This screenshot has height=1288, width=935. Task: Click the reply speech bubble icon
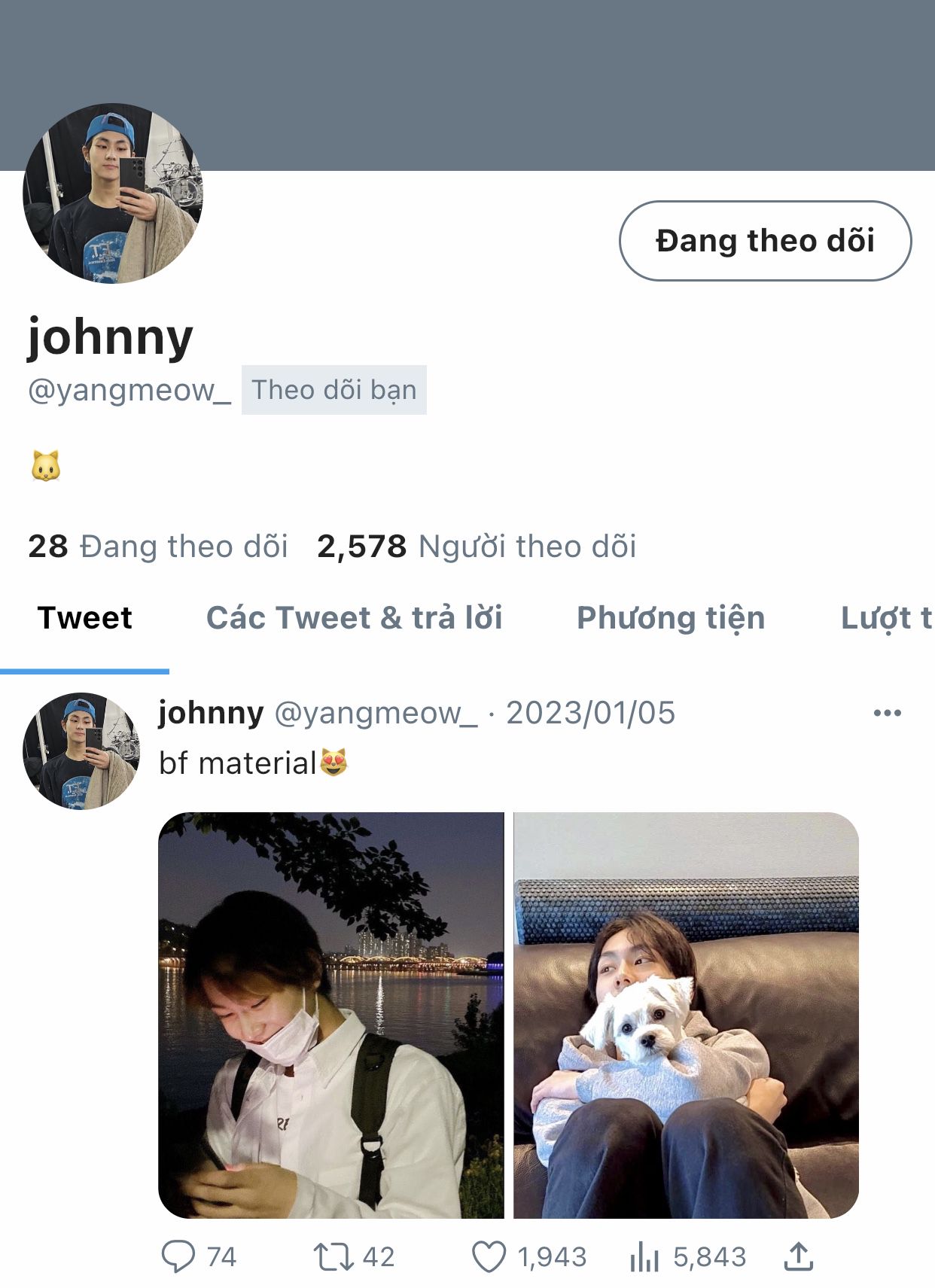[178, 1256]
